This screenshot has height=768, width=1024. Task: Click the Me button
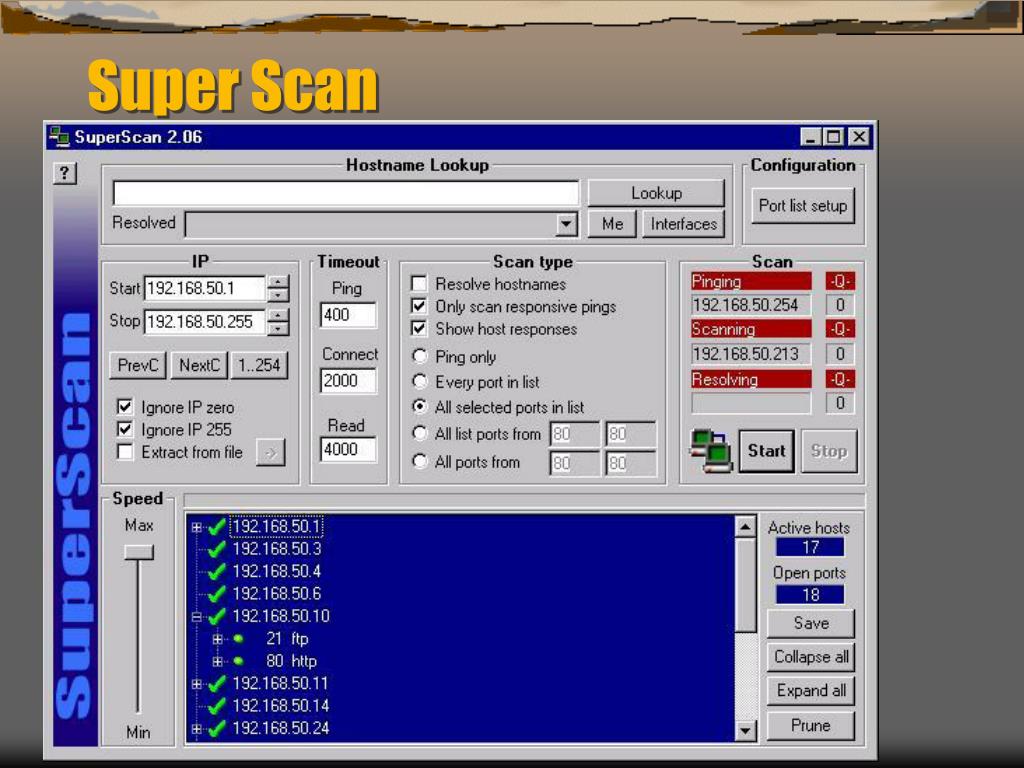[612, 224]
